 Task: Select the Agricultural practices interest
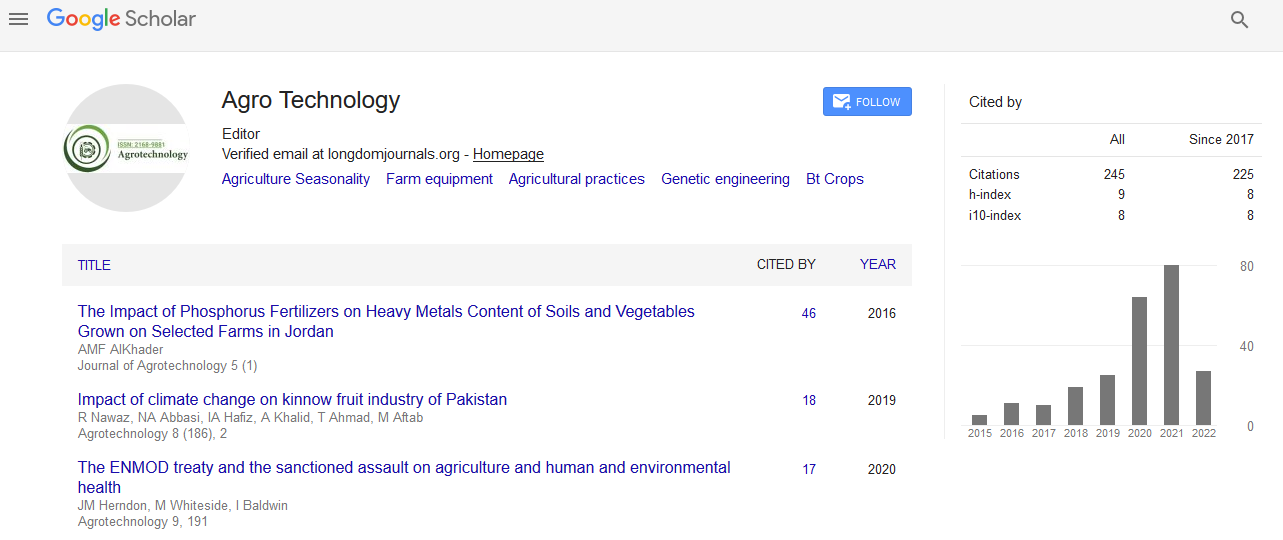pyautogui.click(x=577, y=179)
